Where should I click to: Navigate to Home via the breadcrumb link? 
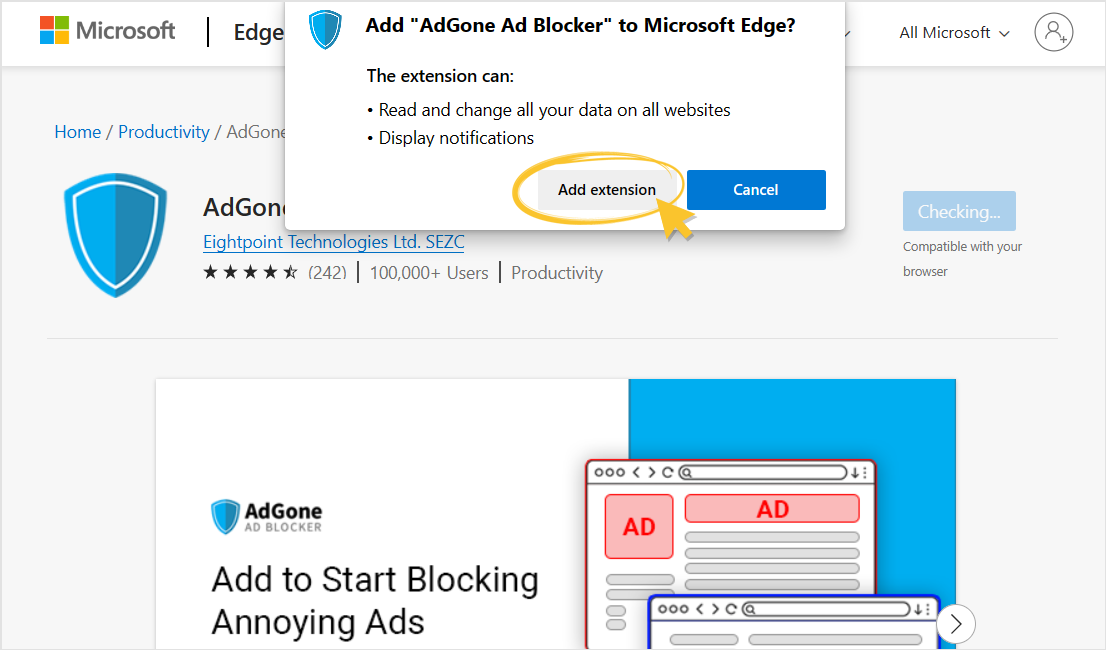coord(77,131)
